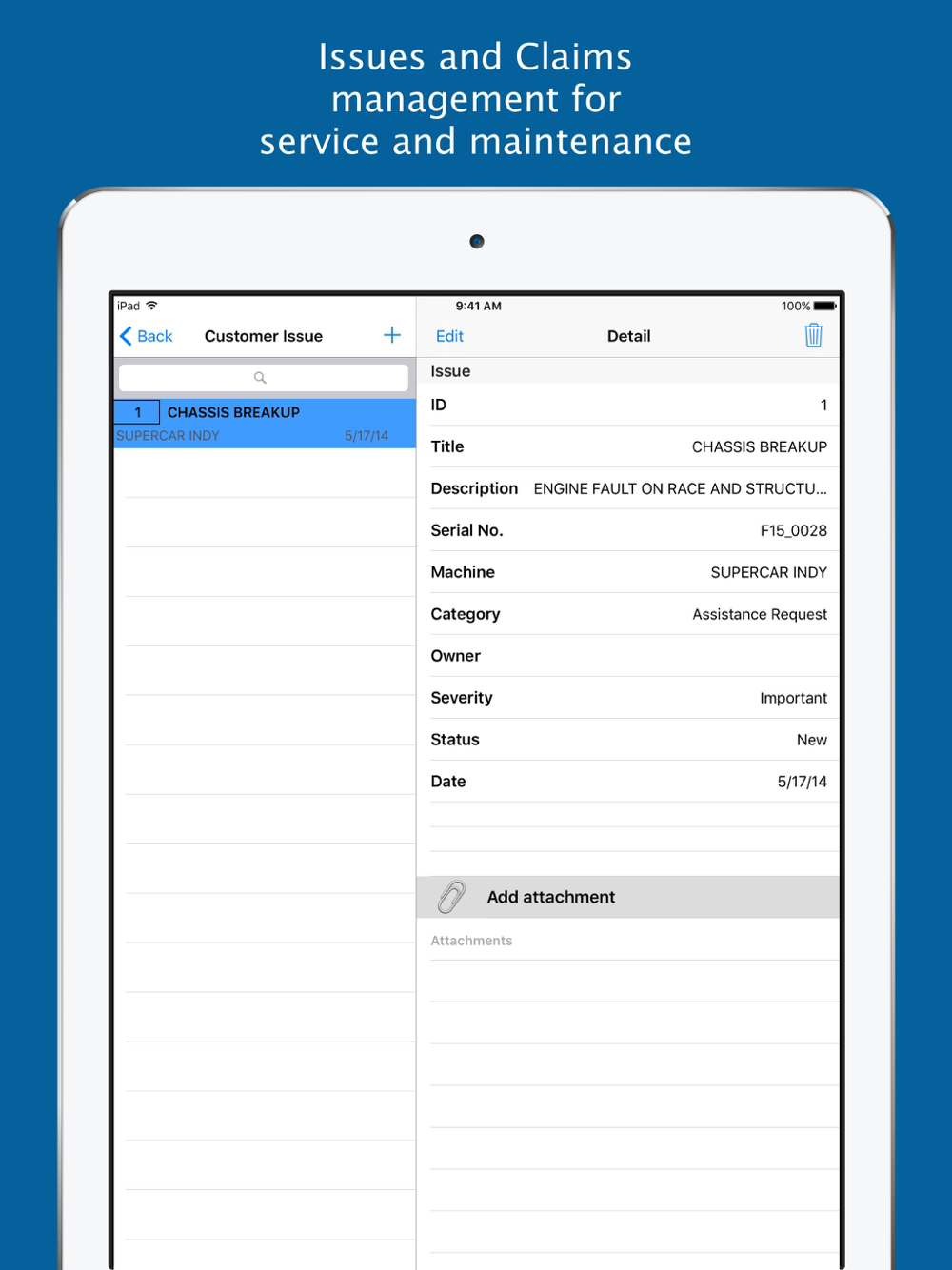Click the Back label text

155,336
